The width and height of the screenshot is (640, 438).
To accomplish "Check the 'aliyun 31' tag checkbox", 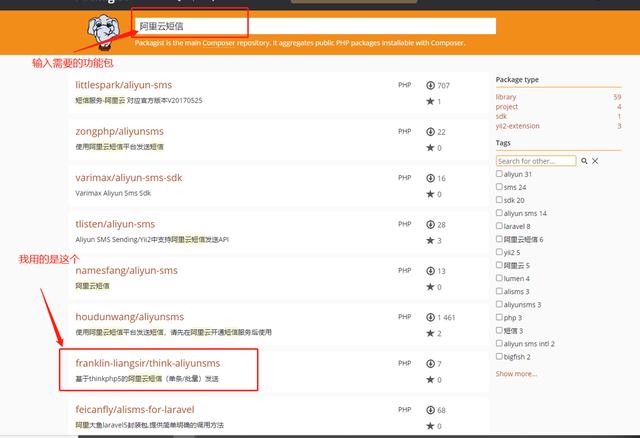I will tap(500, 174).
